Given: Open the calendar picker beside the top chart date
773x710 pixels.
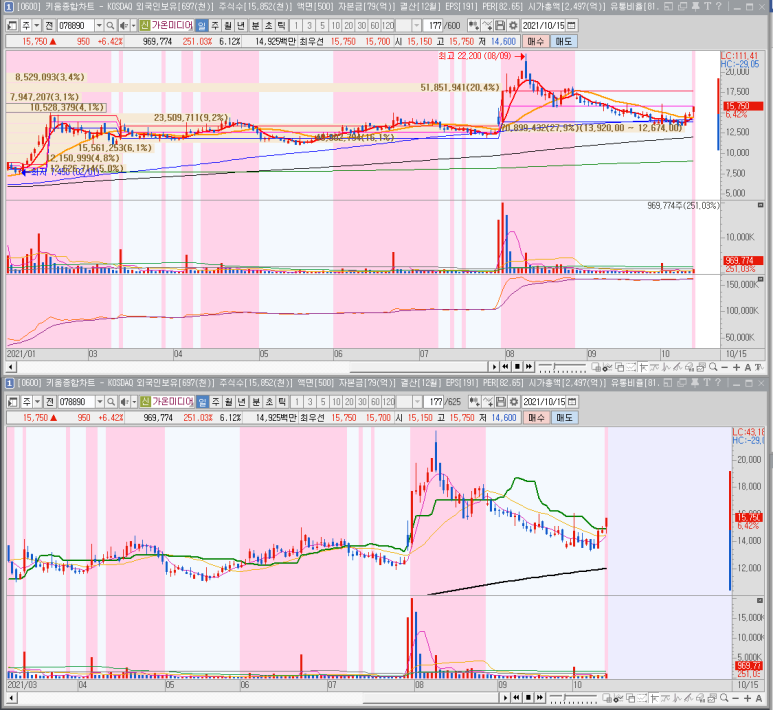Looking at the screenshot, I should 571,26.
